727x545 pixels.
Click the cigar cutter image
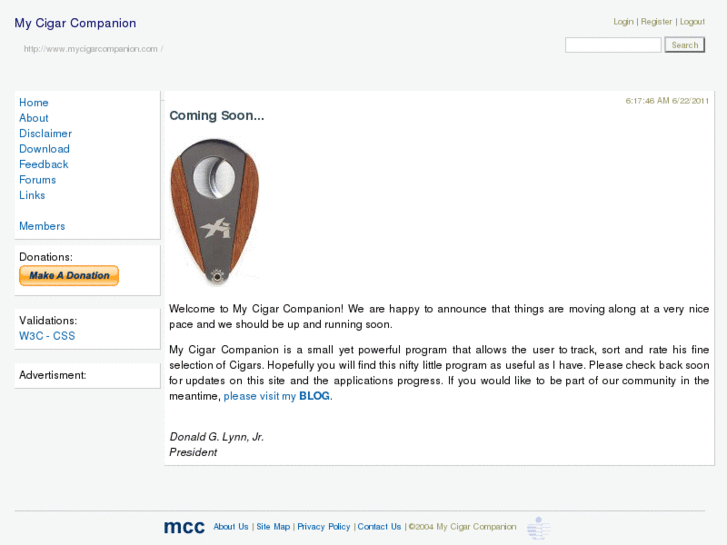[214, 211]
